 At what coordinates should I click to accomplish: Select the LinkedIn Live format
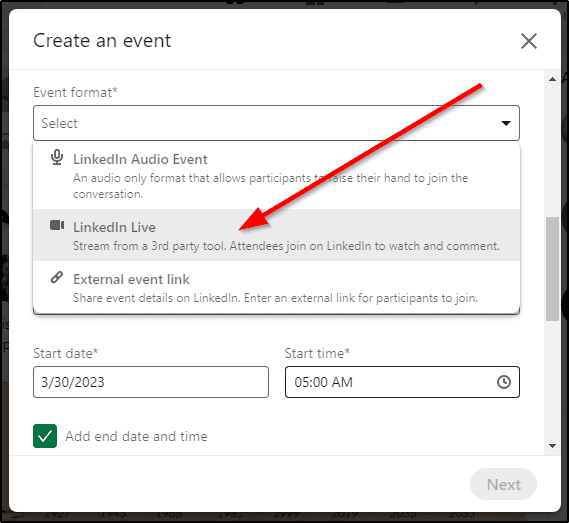[x=276, y=235]
